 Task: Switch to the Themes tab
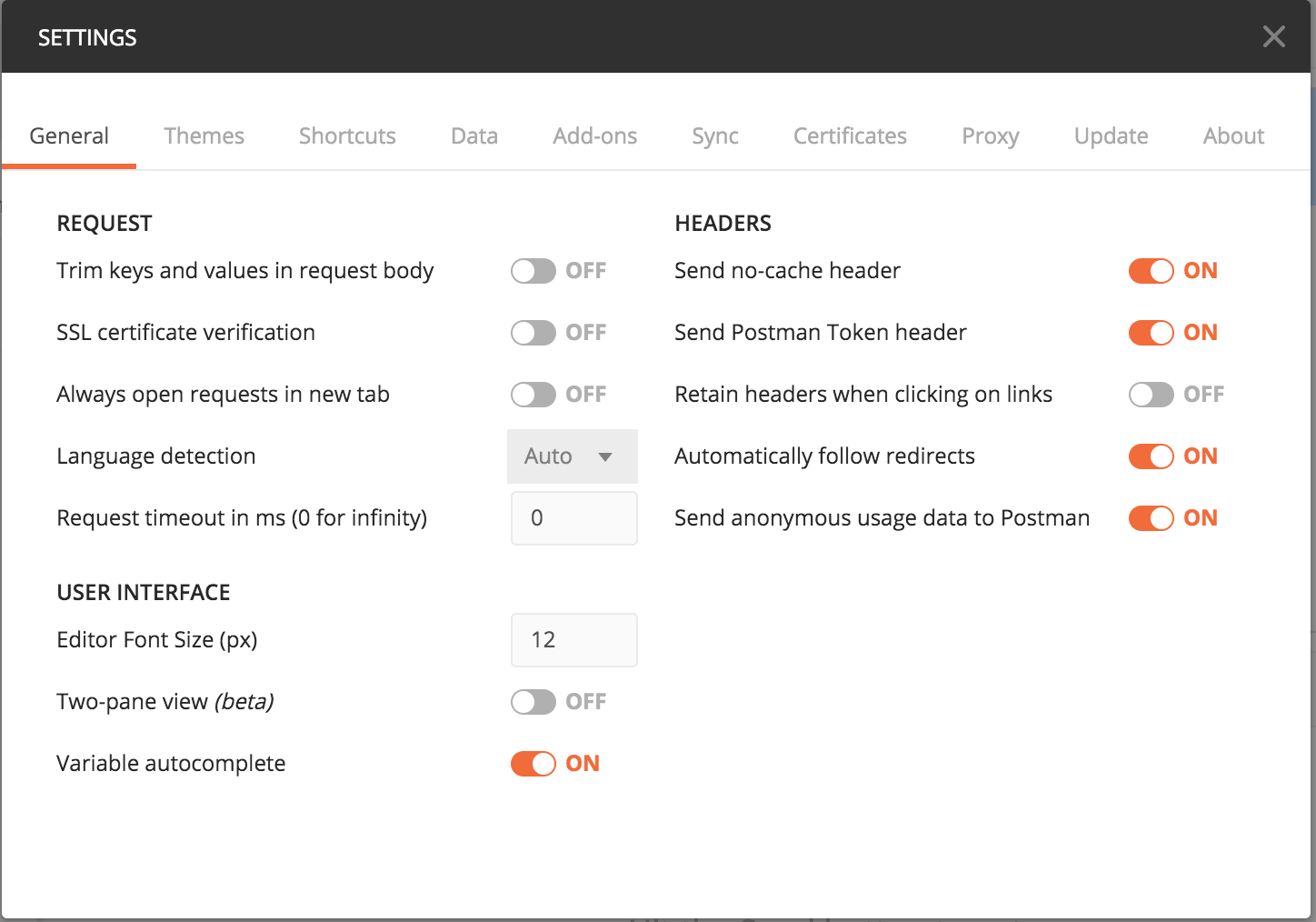204,135
